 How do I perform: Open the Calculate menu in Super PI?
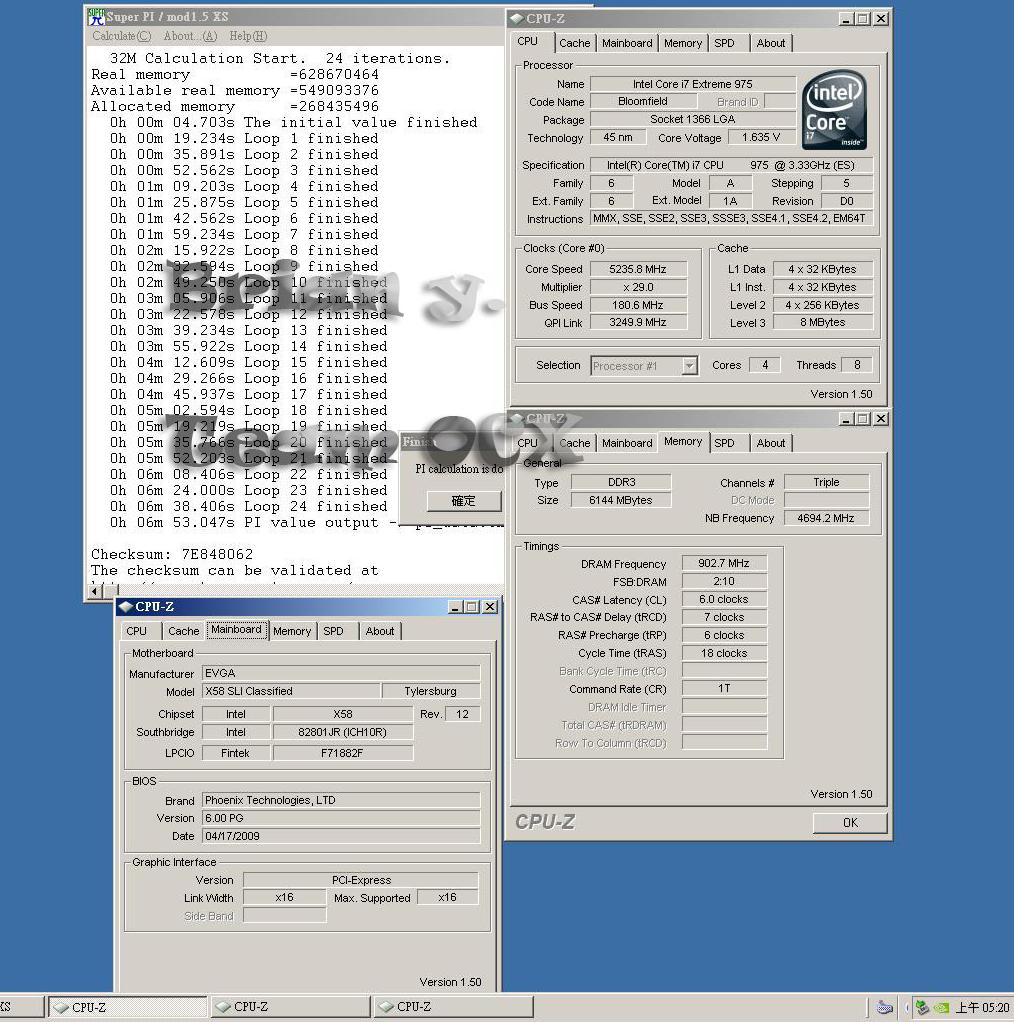point(122,36)
